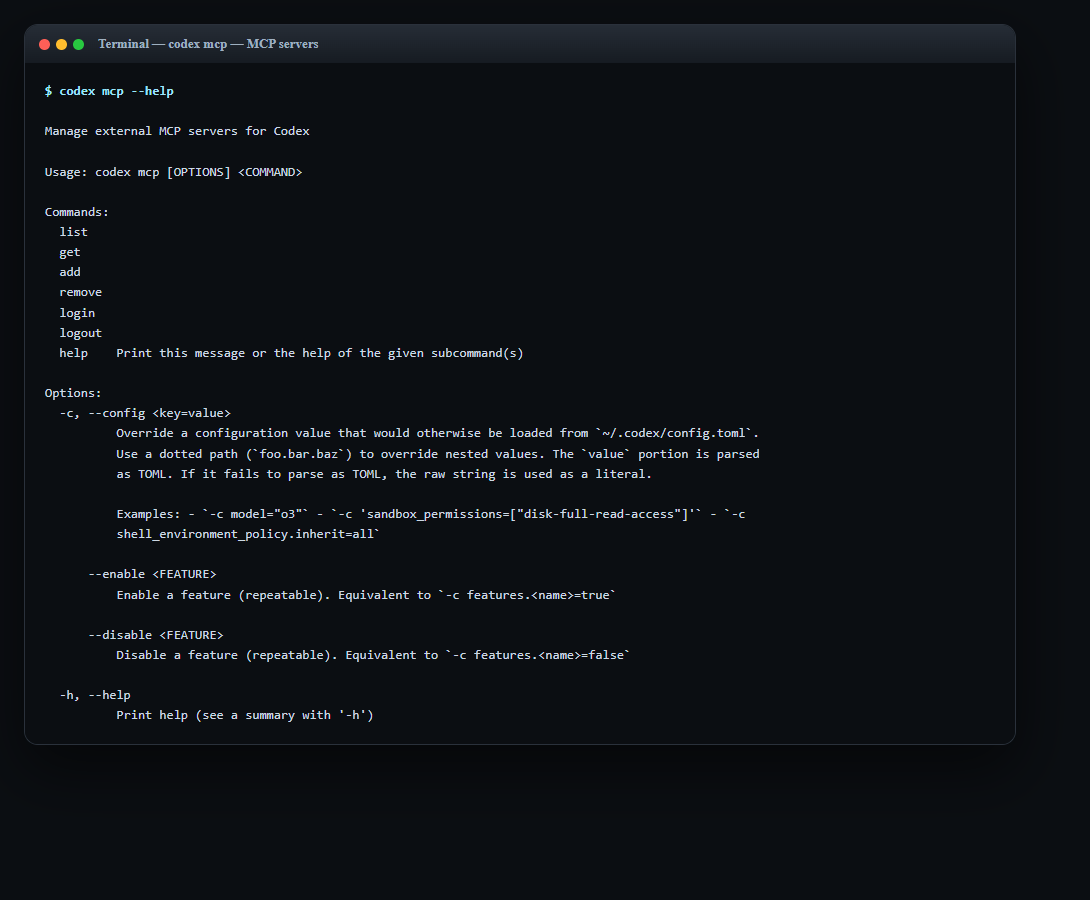Click the 'Usage: codex mcp [OPTIONS] <COMMAND>' line
The height and width of the screenshot is (900, 1090).
(x=173, y=172)
